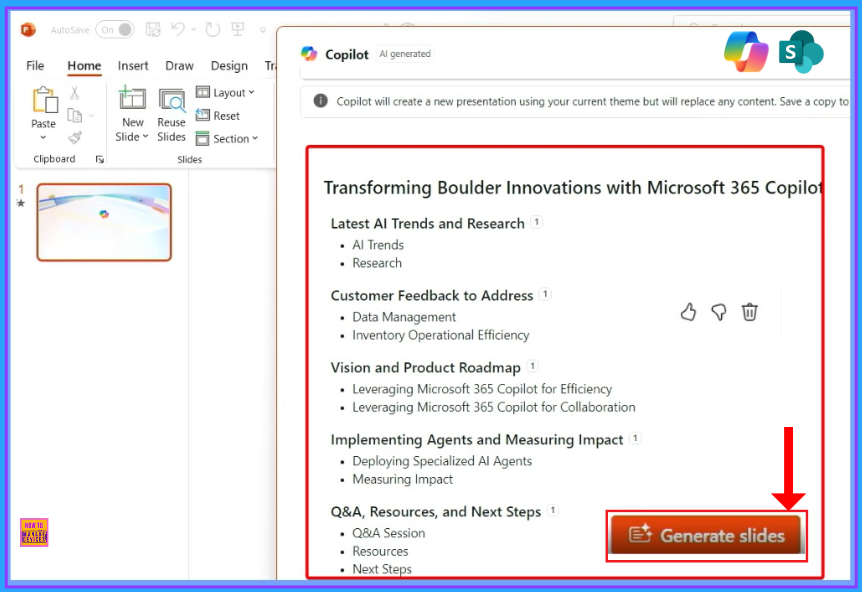Screen dimensions: 862x592
Task: Click the Latest AI Trends and Research heading
Action: pyautogui.click(x=427, y=224)
